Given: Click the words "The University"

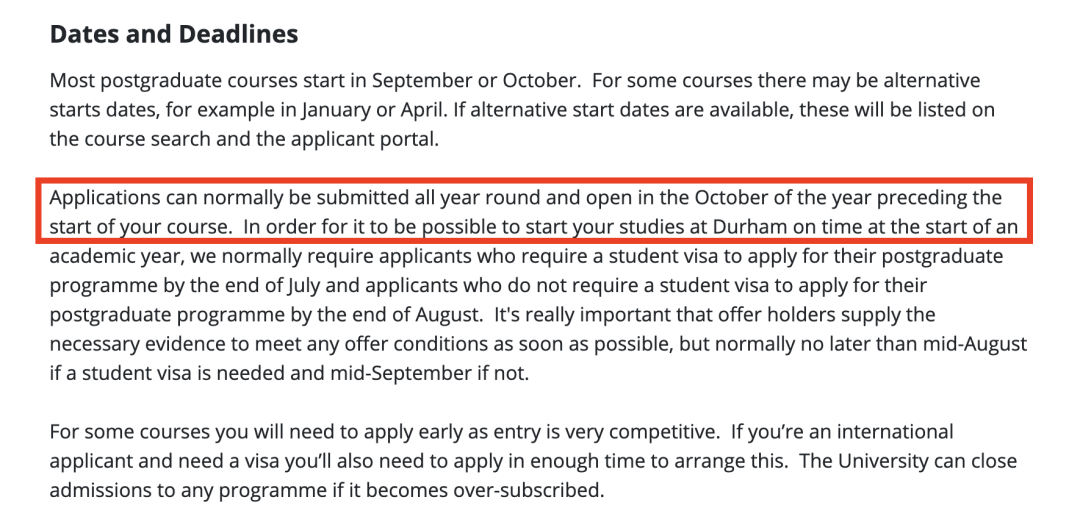Looking at the screenshot, I should (x=858, y=462).
